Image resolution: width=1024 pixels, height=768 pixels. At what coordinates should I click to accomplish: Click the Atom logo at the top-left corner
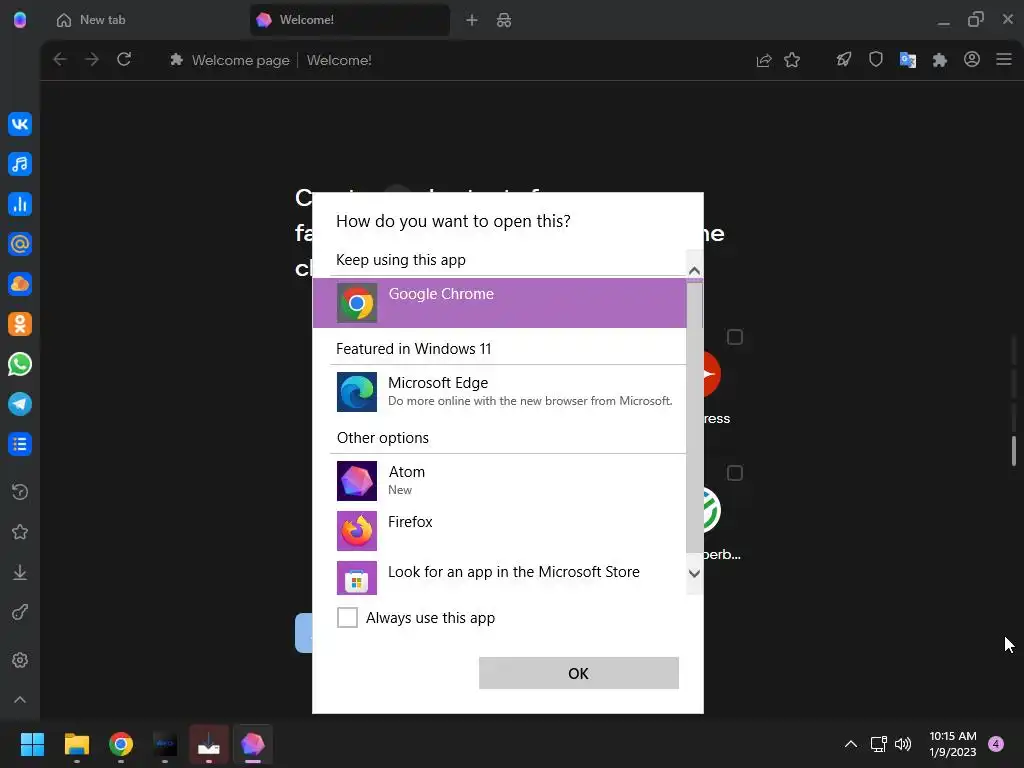pos(20,20)
